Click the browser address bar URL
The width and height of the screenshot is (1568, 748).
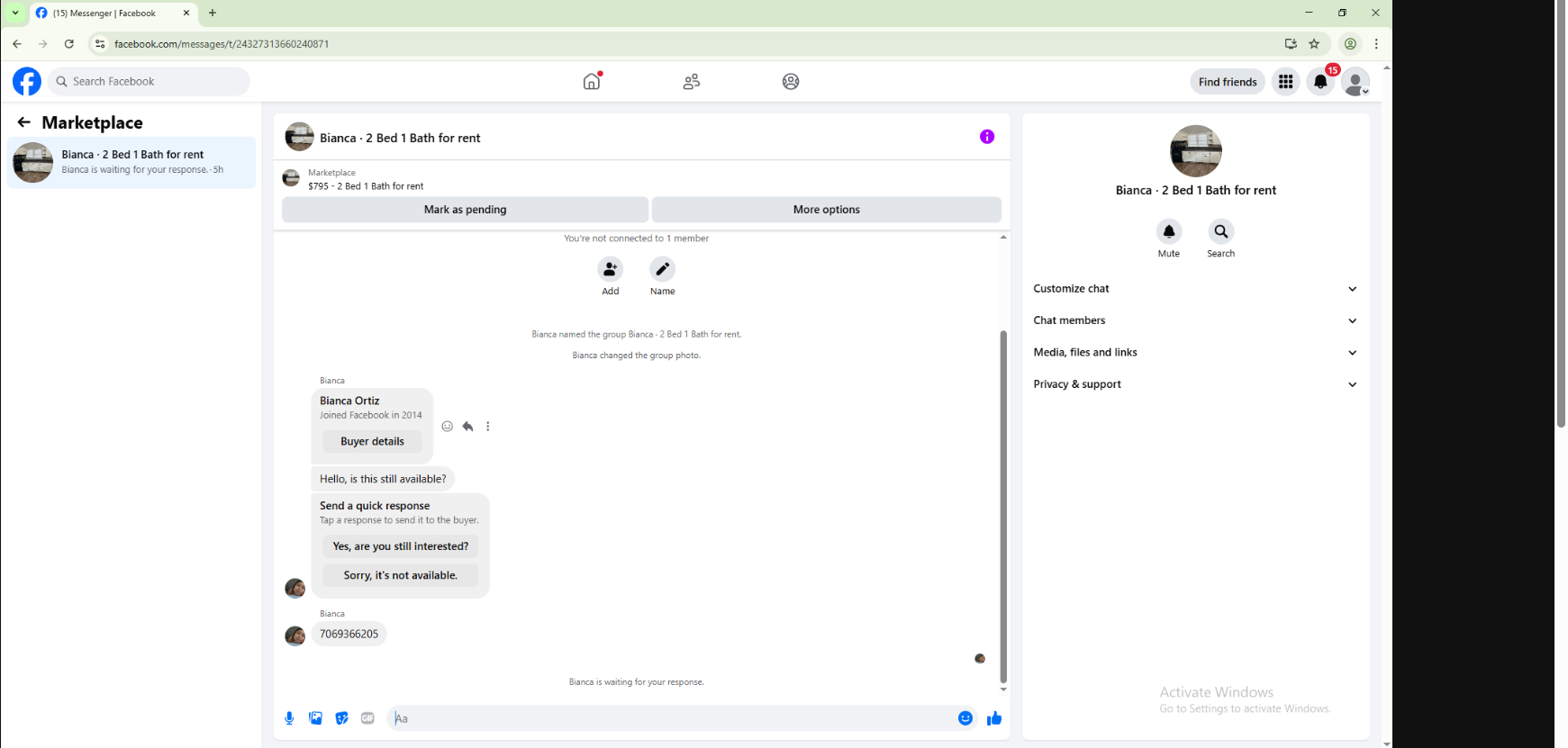point(222,44)
